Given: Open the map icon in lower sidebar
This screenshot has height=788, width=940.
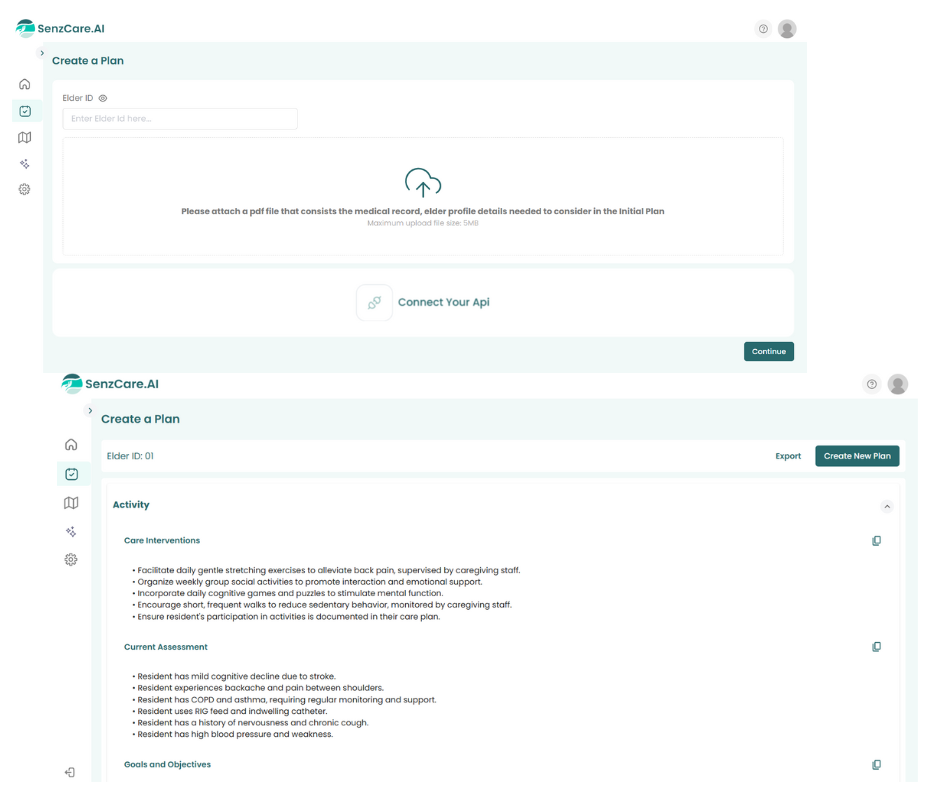Looking at the screenshot, I should (71, 503).
